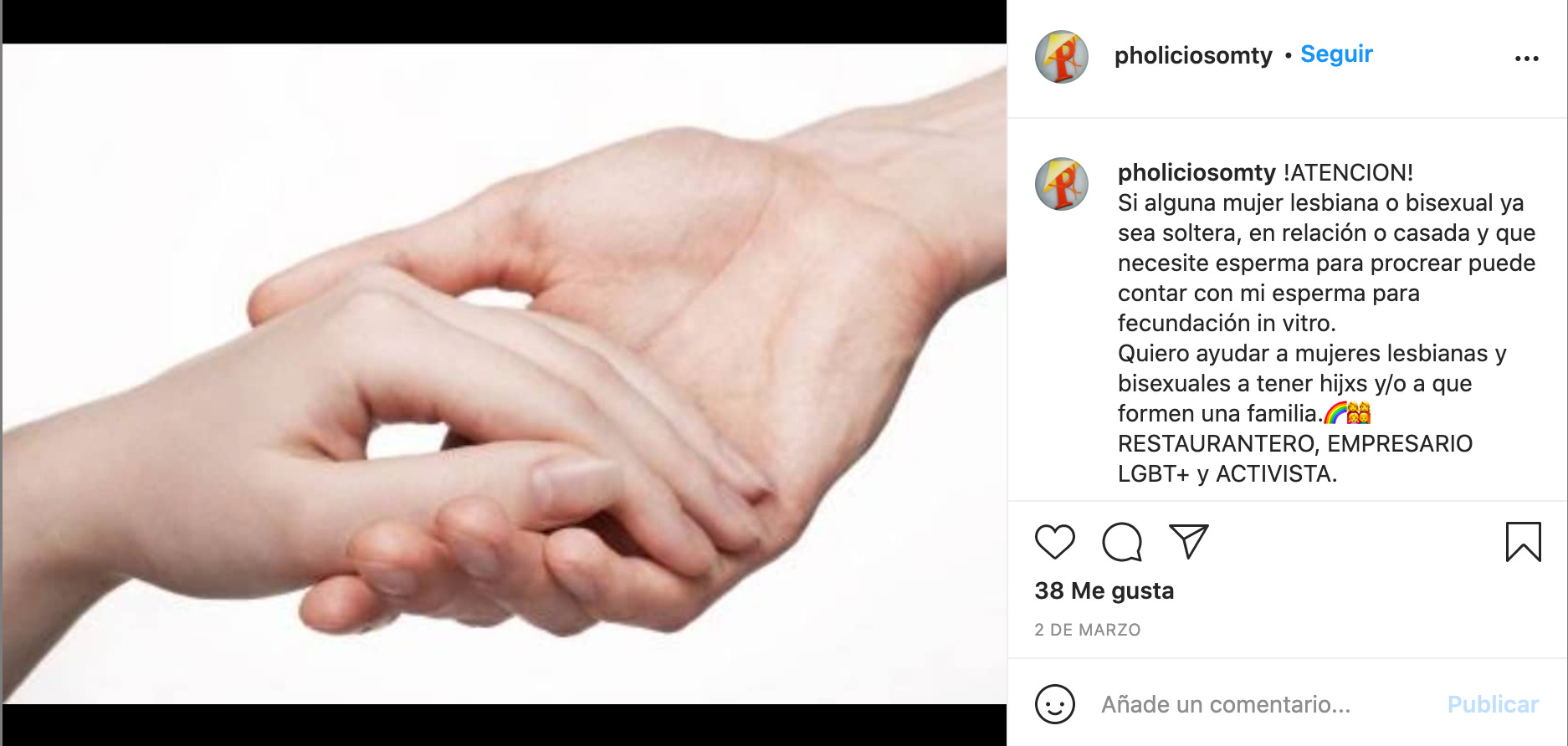Viewport: 1568px width, 746px height.
Task: Save post with the bookmark icon
Action: click(1523, 542)
